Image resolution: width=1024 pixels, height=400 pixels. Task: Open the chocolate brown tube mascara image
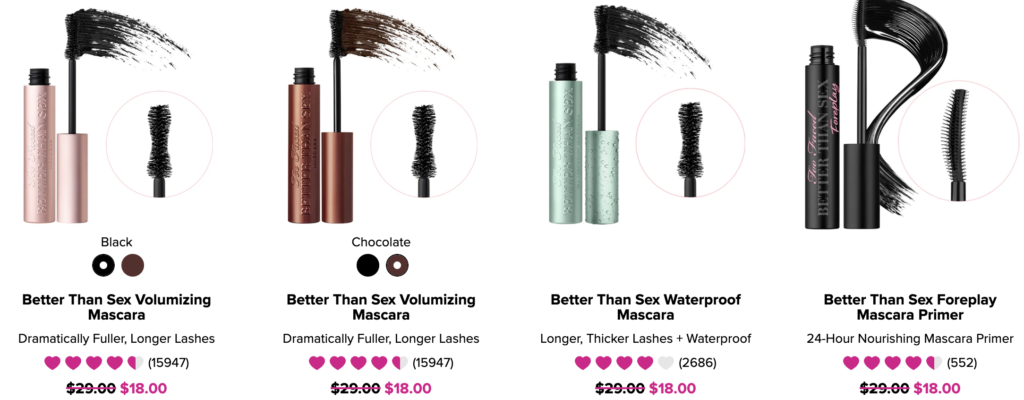click(x=320, y=144)
